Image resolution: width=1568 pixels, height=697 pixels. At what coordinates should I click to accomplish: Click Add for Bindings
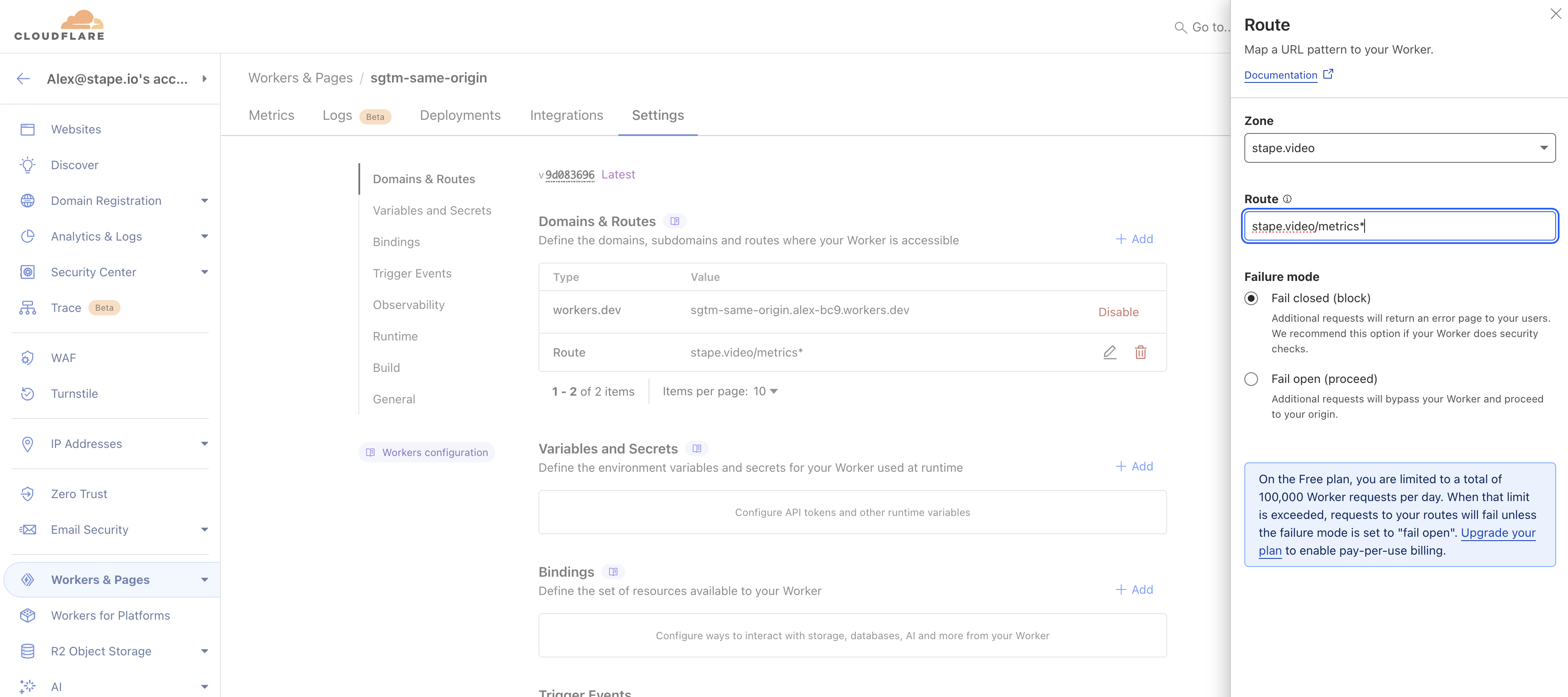[x=1135, y=589]
